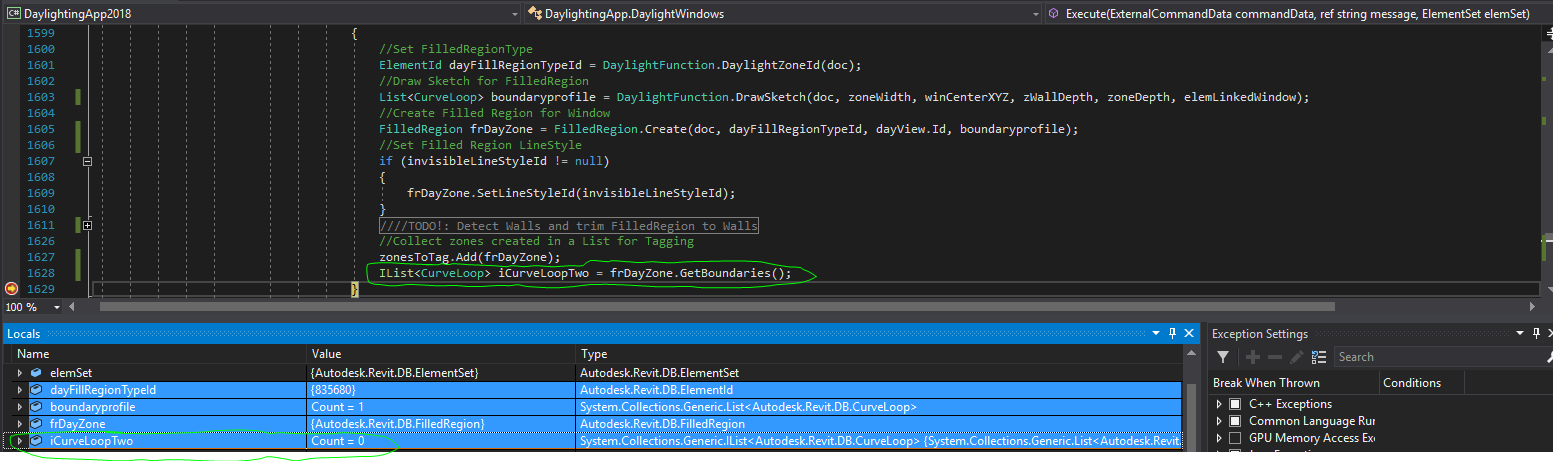
Task: Click the edit conditions pencil icon
Action: click(1296, 357)
